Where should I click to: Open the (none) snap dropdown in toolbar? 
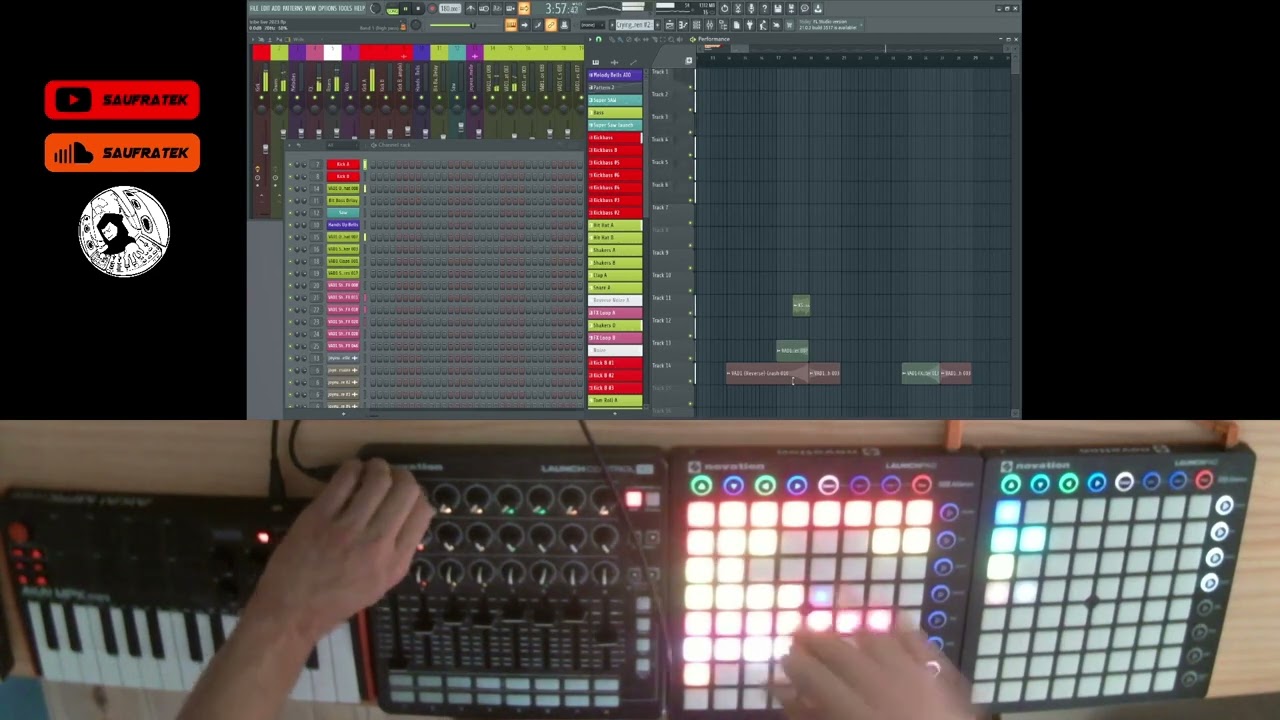[x=592, y=25]
